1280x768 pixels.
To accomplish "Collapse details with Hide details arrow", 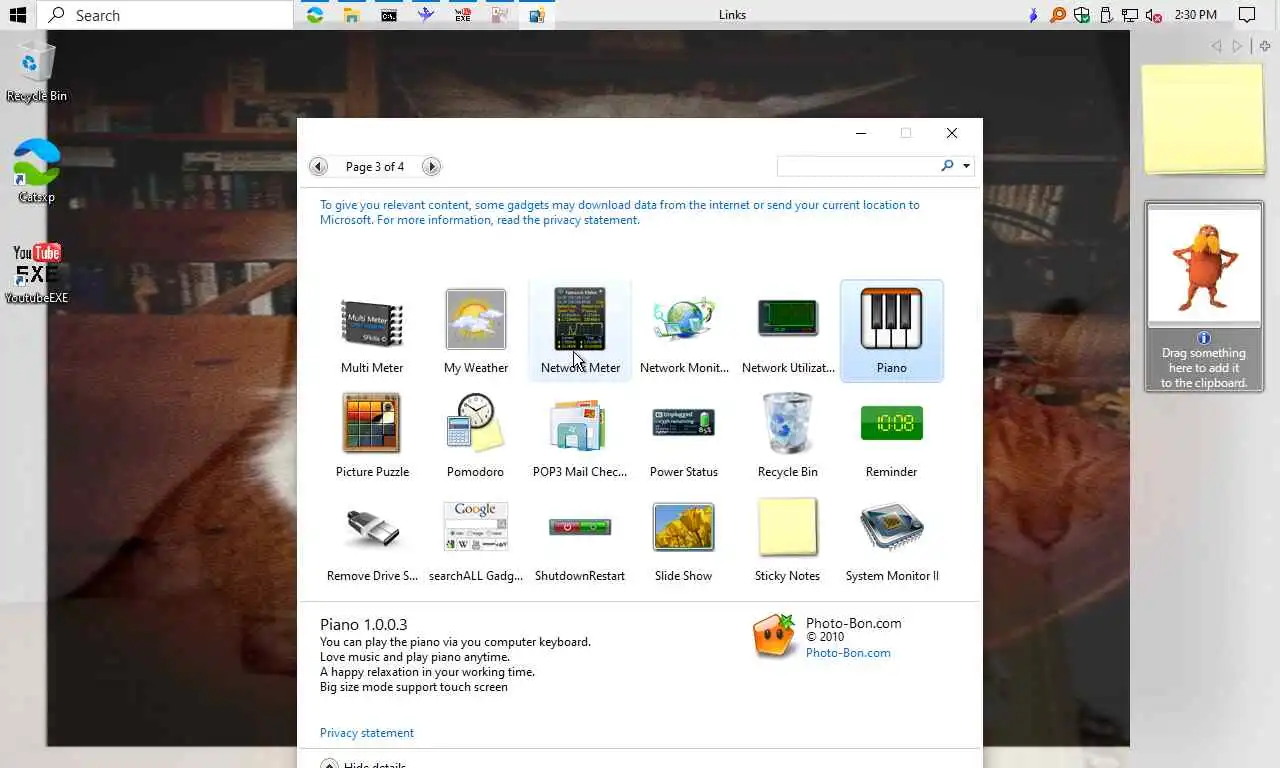I will [x=329, y=764].
